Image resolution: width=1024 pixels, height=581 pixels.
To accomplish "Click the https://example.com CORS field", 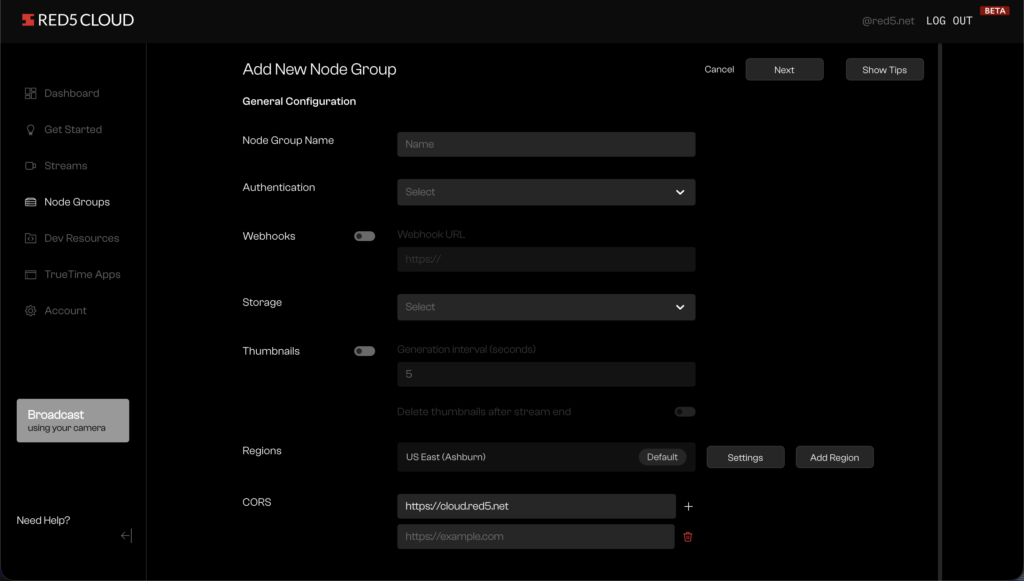I will click(536, 537).
